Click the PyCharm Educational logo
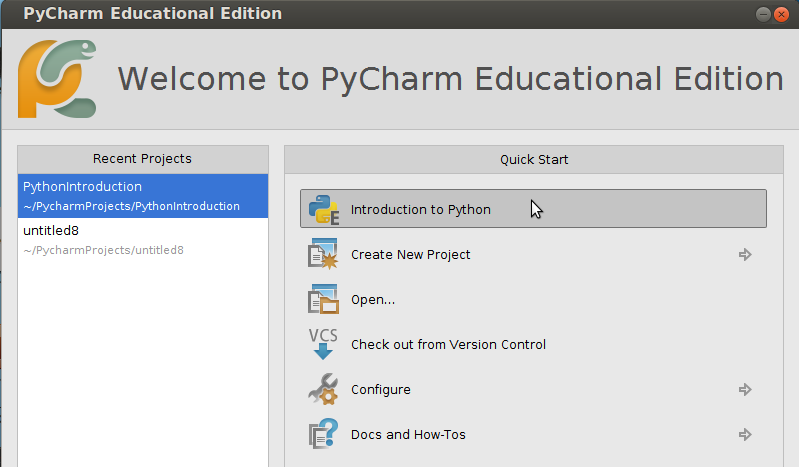The image size is (799, 467). click(x=57, y=79)
